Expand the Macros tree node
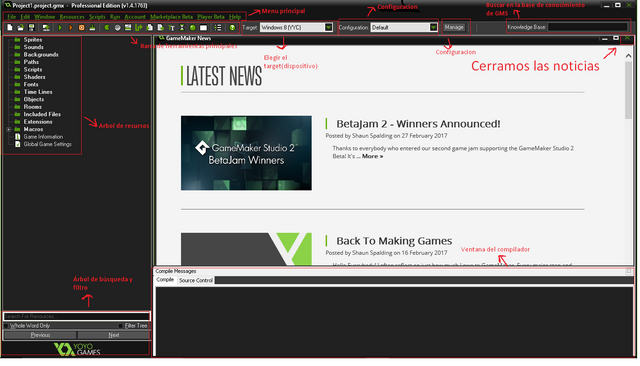The height and width of the screenshot is (366, 640). pyautogui.click(x=9, y=129)
